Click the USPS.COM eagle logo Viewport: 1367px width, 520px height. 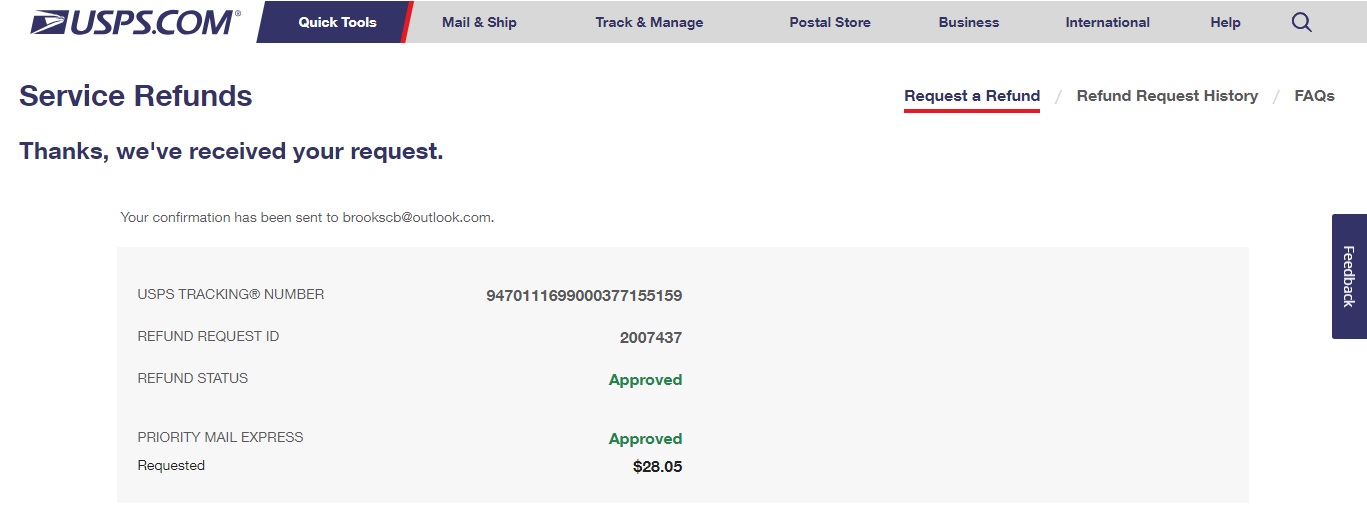click(135, 22)
